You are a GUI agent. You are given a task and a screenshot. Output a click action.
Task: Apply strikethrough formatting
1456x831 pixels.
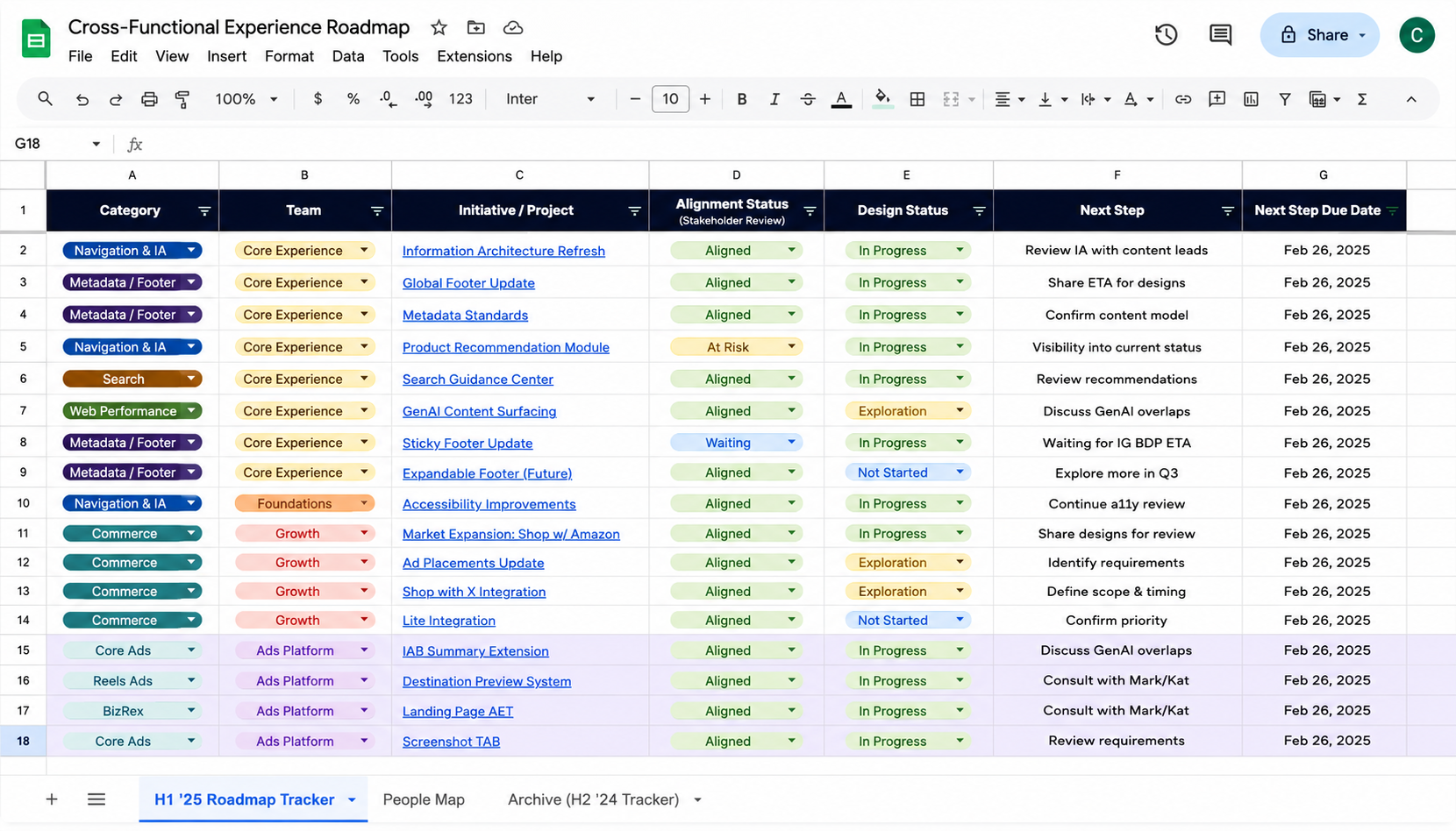click(x=808, y=99)
